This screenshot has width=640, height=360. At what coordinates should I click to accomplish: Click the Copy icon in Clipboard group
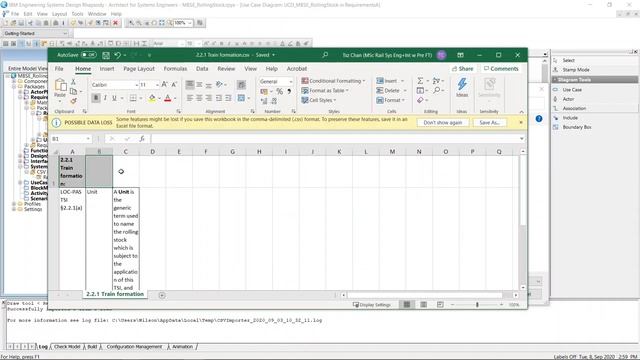click(x=73, y=91)
